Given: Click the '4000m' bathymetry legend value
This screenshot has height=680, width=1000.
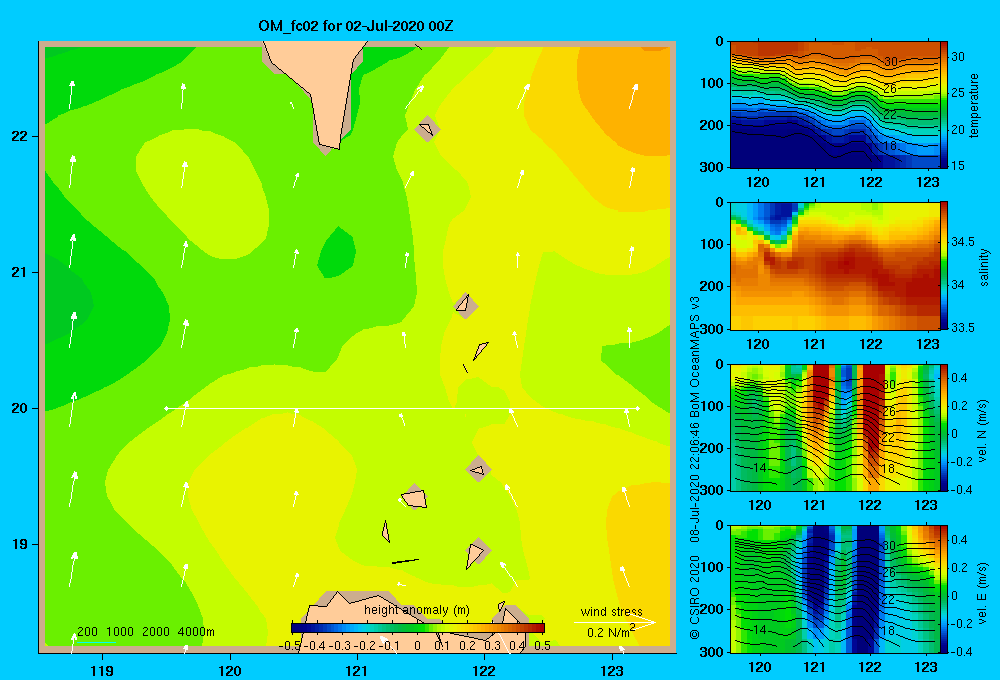Looking at the screenshot, I should tap(196, 632).
